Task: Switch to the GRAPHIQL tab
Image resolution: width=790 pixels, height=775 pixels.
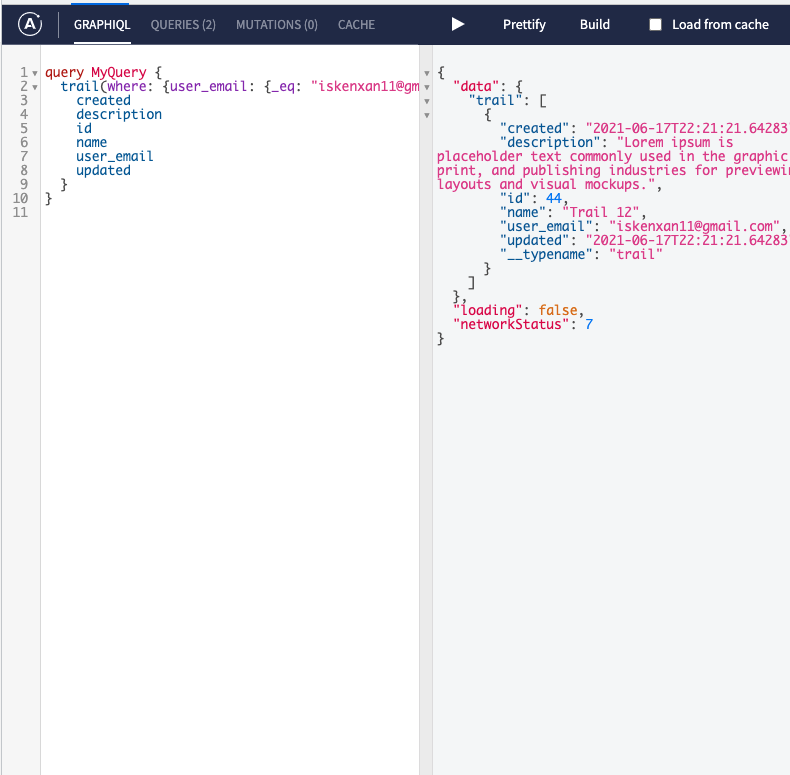Action: point(102,24)
